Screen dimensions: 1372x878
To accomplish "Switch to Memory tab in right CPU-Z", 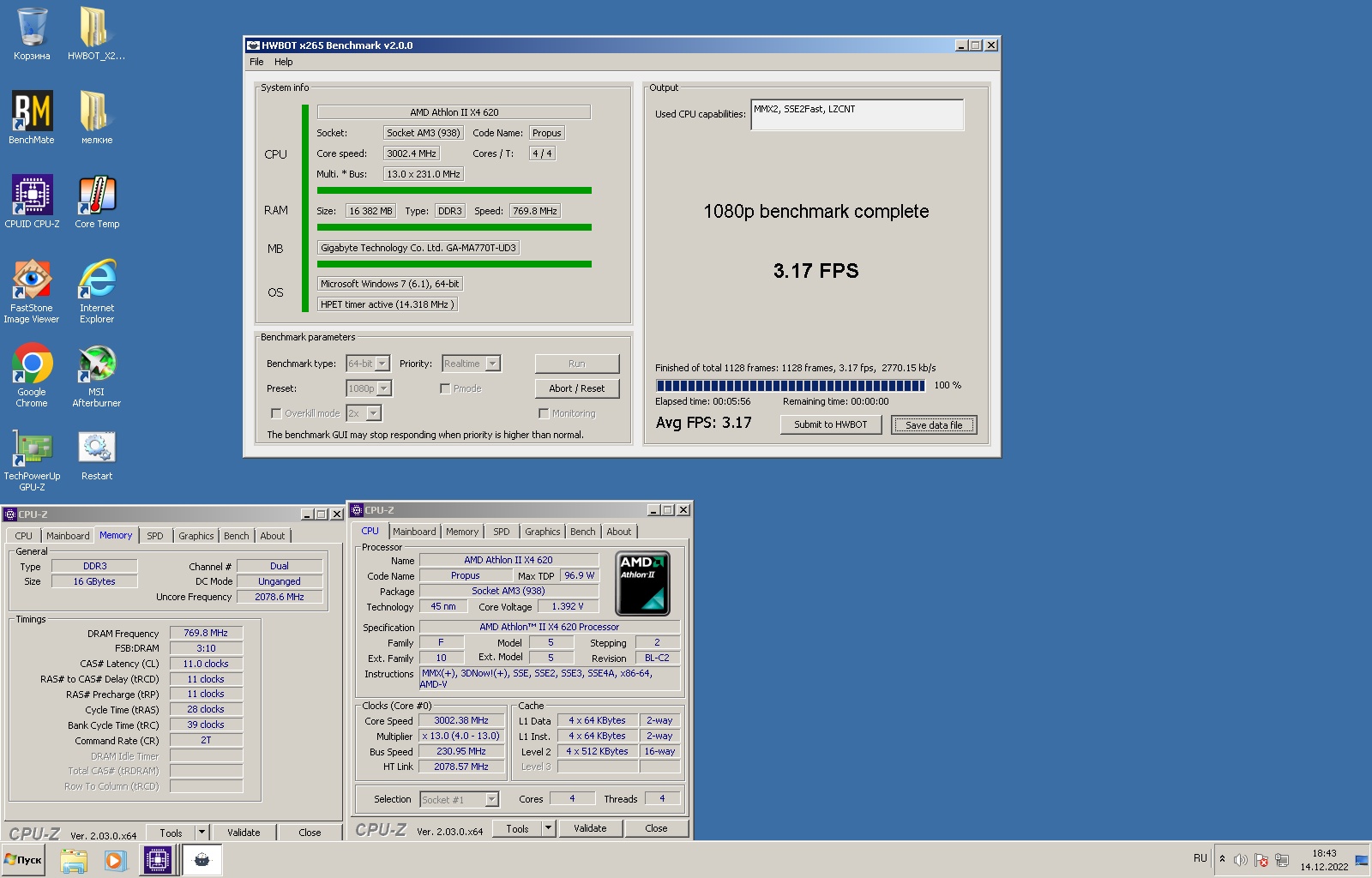I will (x=462, y=532).
